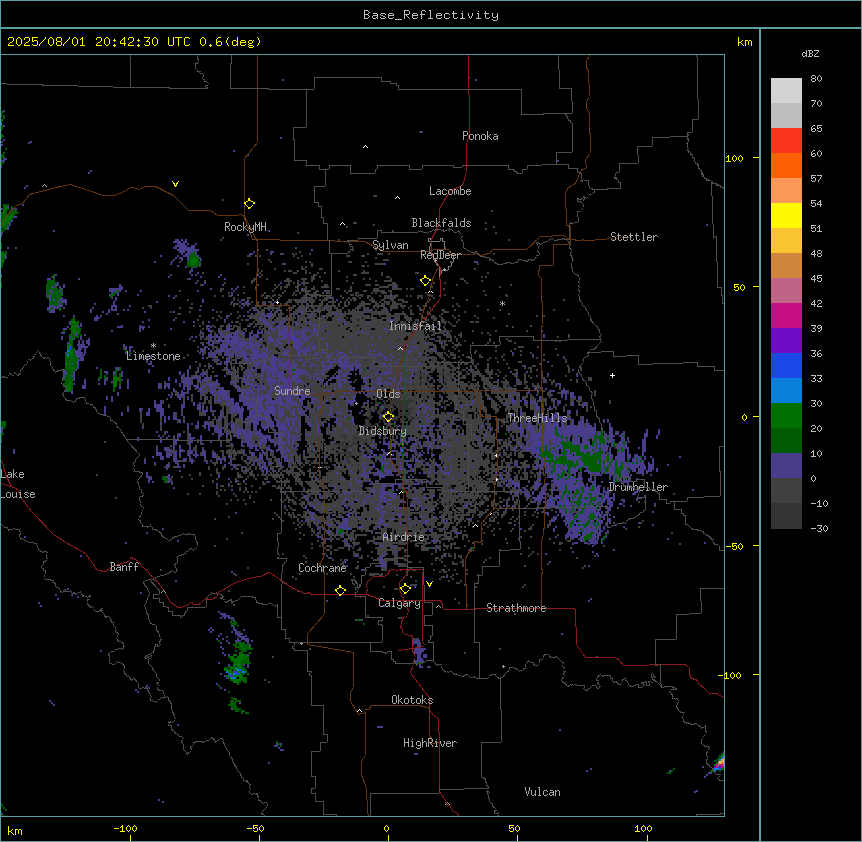
Task: Click the ThreeHills label
Action: 537,418
